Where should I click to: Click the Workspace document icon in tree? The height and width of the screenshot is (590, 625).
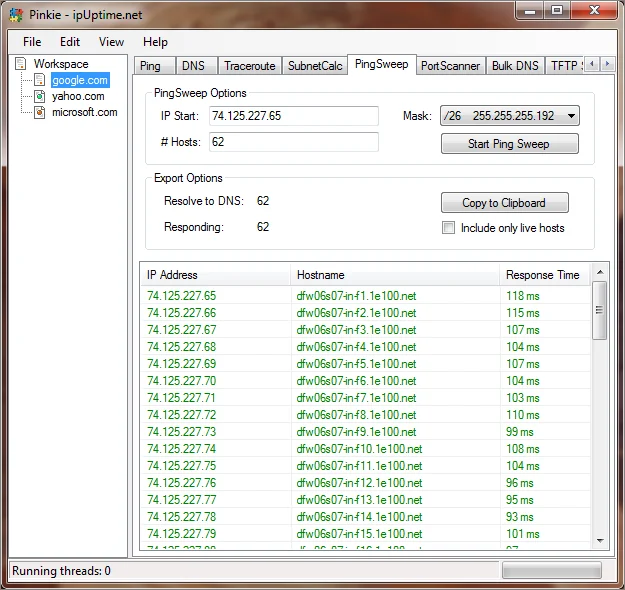(x=21, y=64)
